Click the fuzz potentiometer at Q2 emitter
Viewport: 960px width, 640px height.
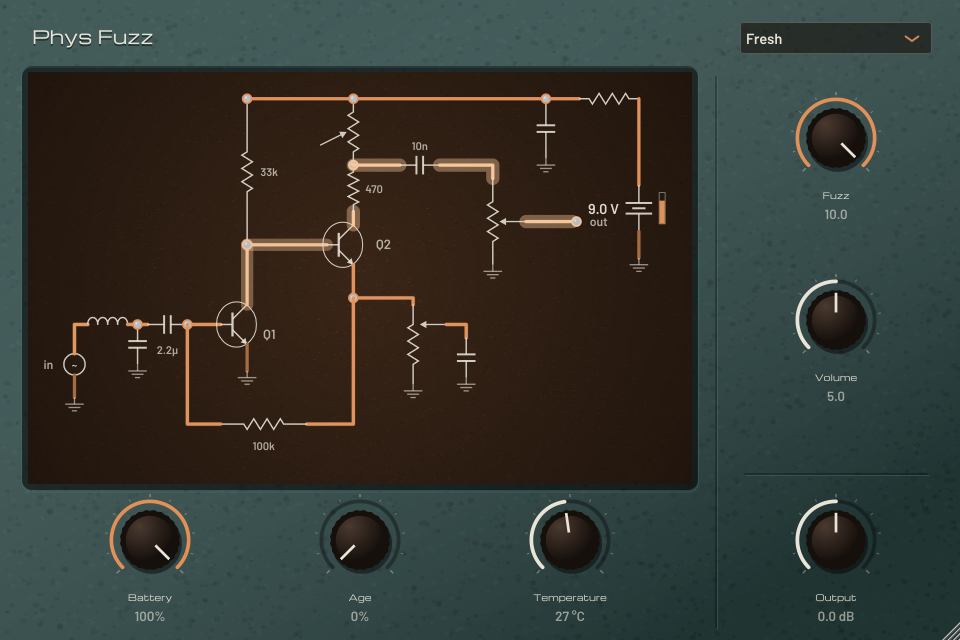[x=413, y=344]
